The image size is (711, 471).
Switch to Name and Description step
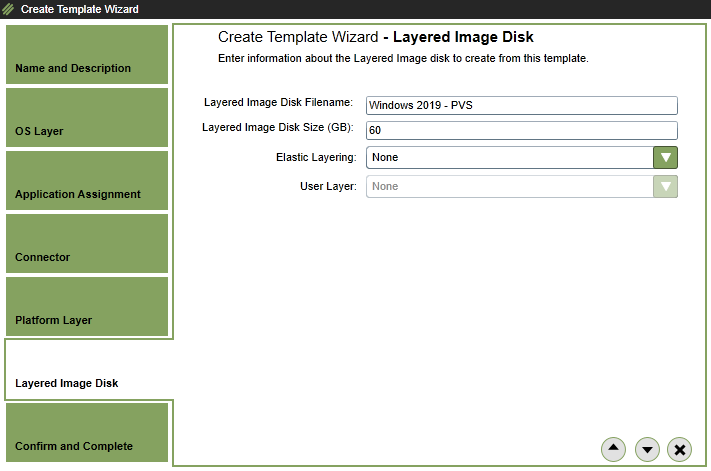(x=87, y=55)
